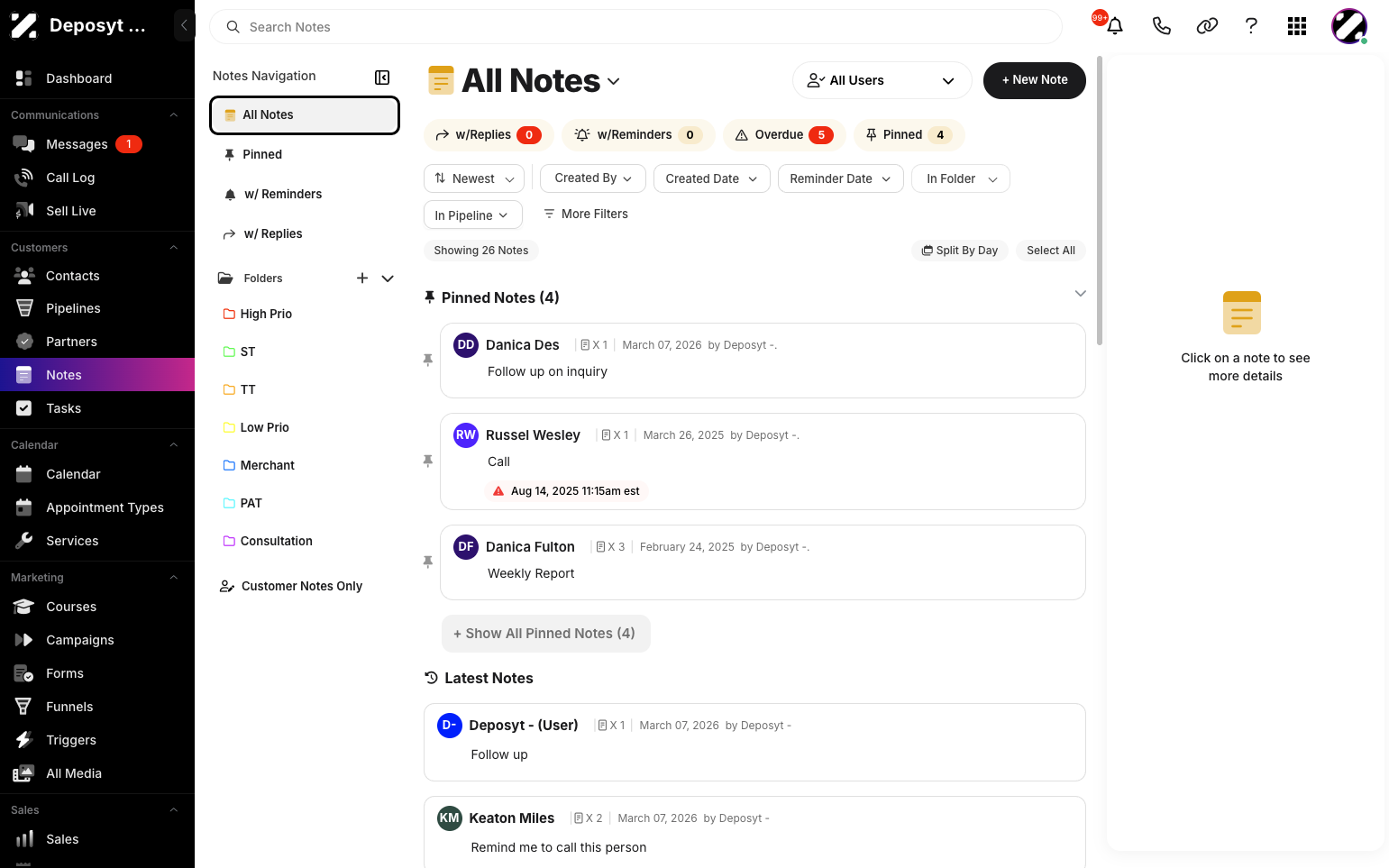Collapse the left sidebar arrow
Screen dimensions: 1389x868
pyautogui.click(x=184, y=25)
